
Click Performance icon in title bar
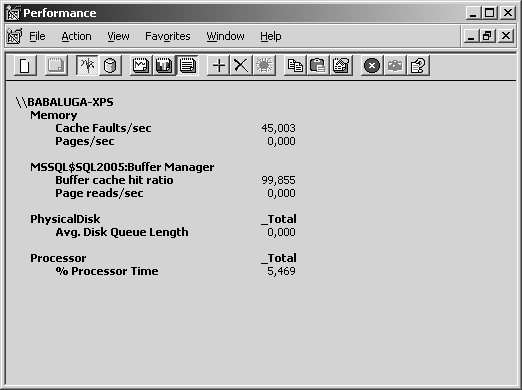pos(13,13)
